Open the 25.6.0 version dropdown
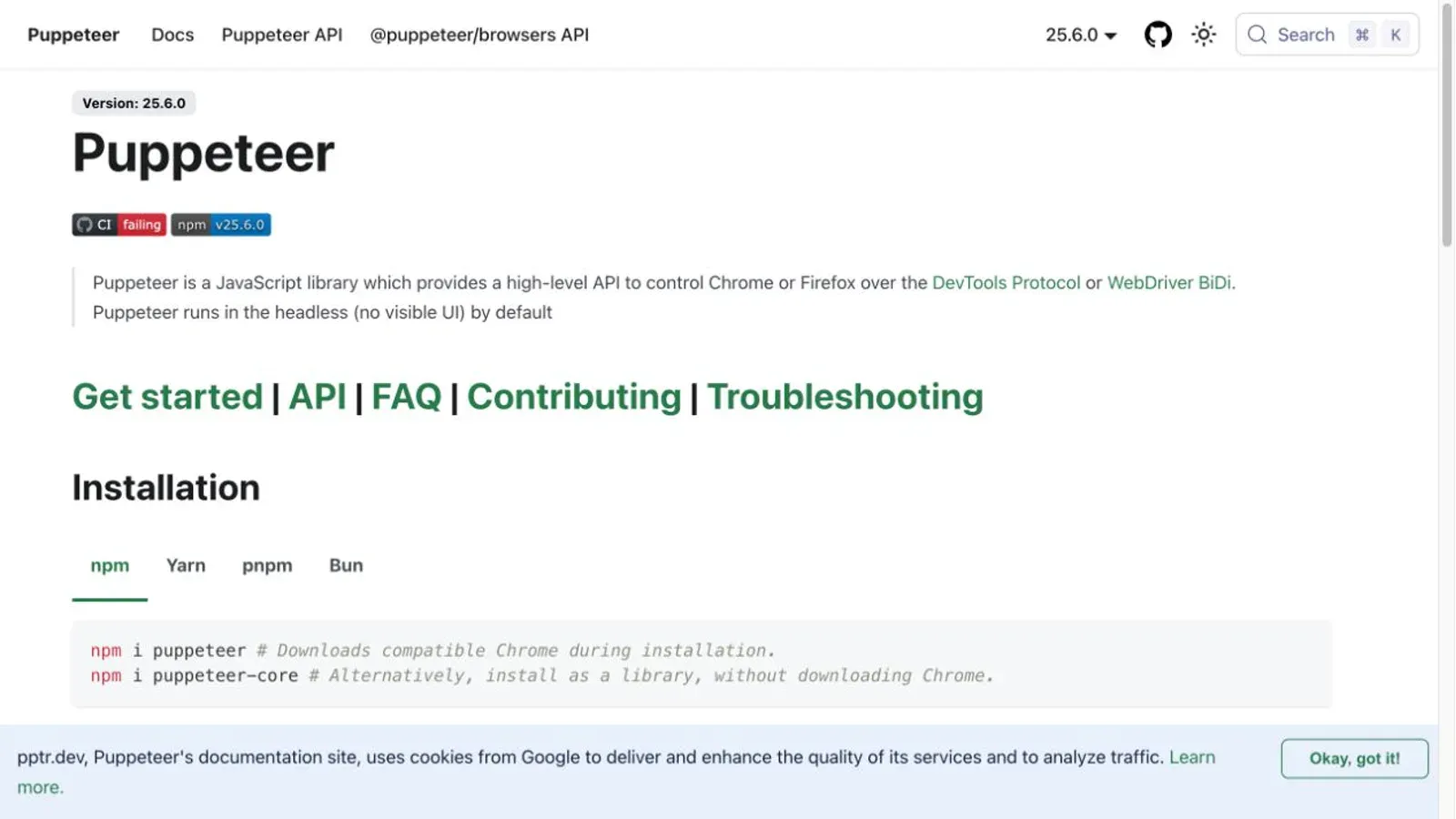 click(x=1081, y=35)
